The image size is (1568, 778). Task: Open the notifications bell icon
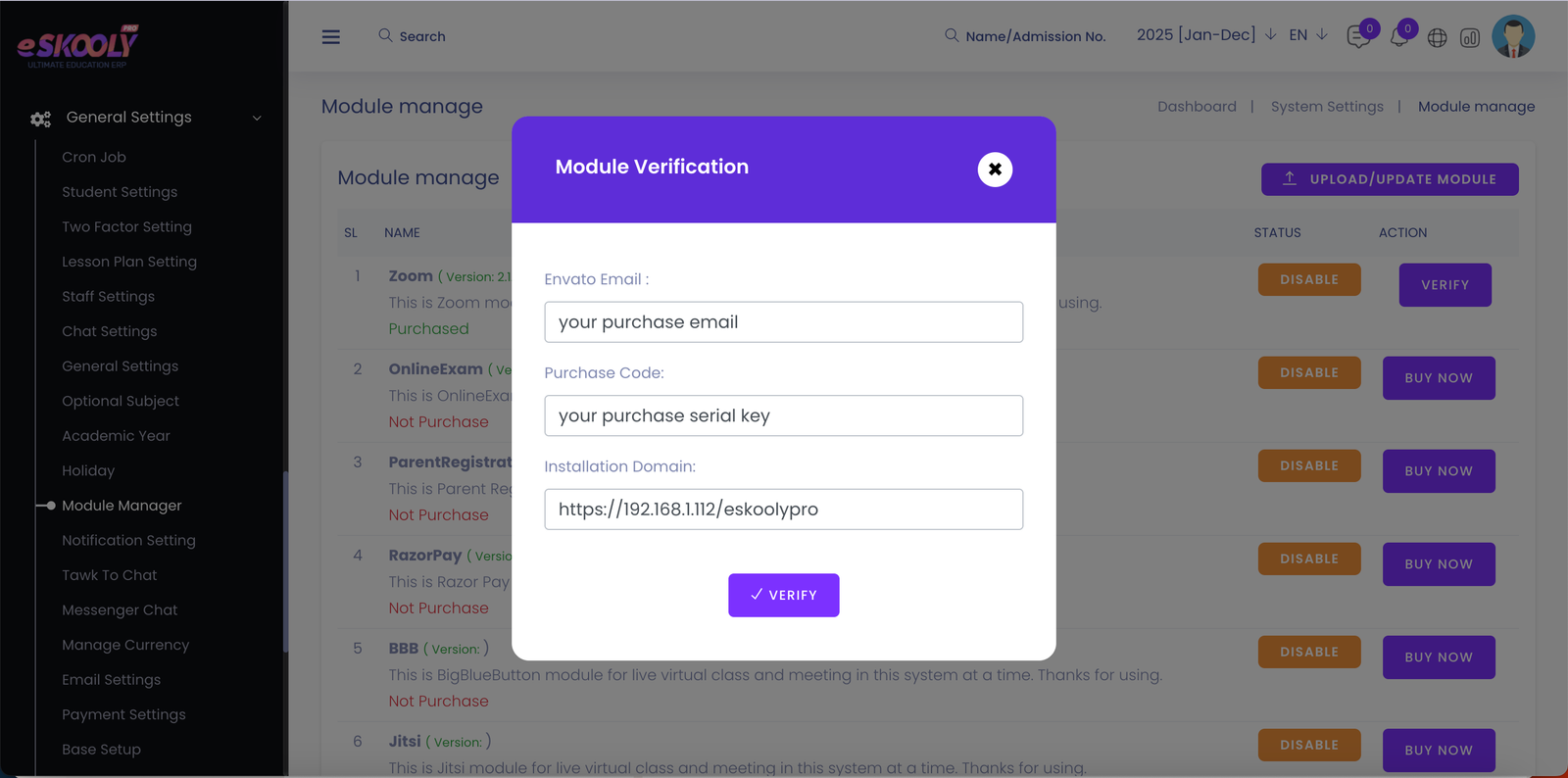coord(1399,37)
